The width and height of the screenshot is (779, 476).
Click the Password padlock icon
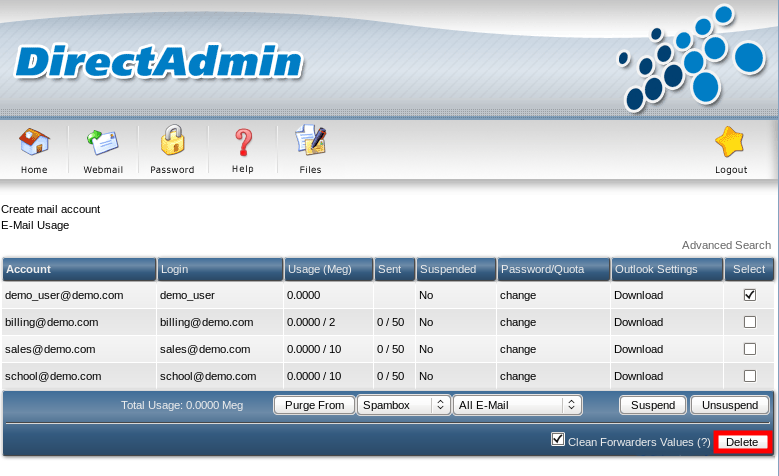click(x=172, y=143)
